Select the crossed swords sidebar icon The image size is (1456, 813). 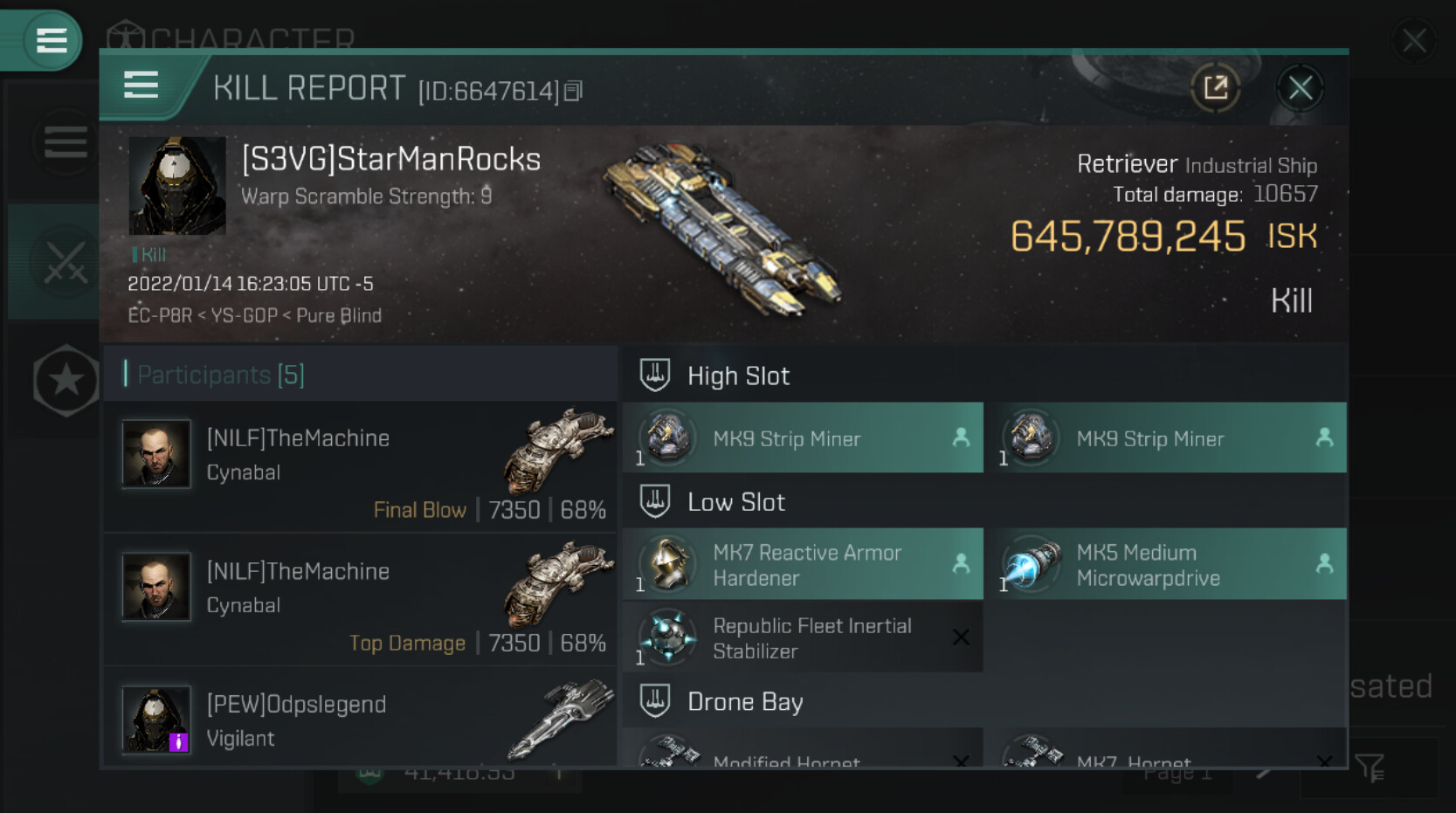[66, 262]
